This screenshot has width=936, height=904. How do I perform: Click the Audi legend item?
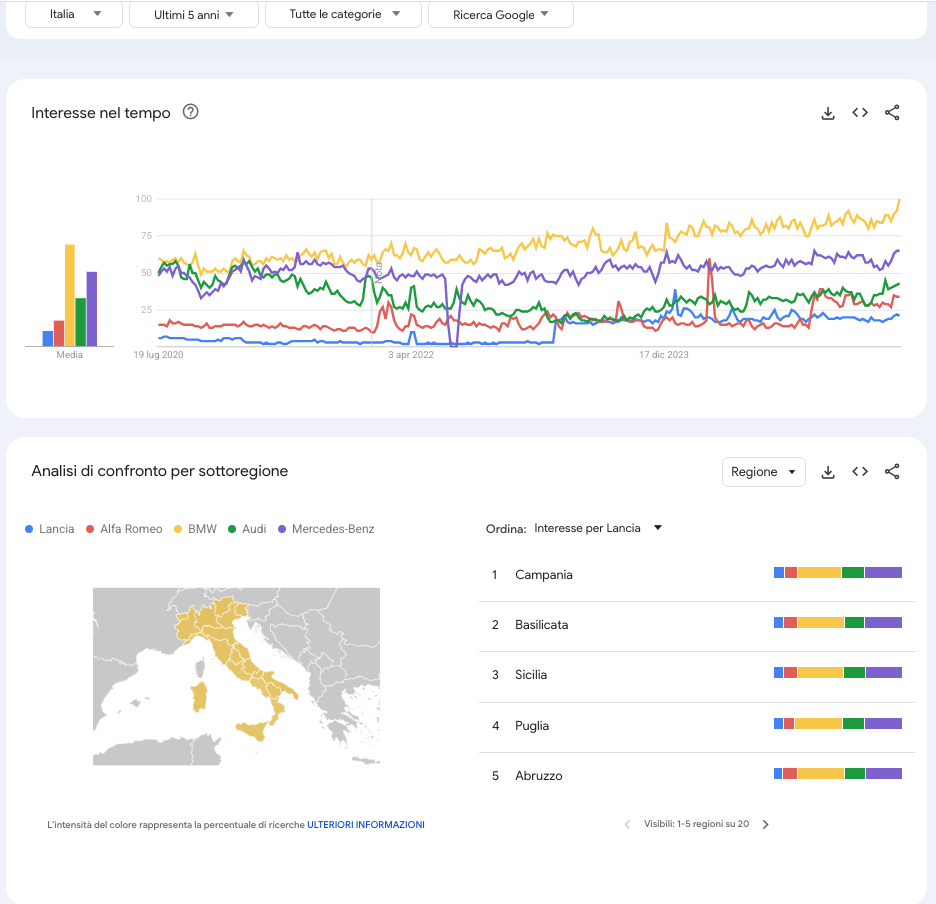pos(247,529)
